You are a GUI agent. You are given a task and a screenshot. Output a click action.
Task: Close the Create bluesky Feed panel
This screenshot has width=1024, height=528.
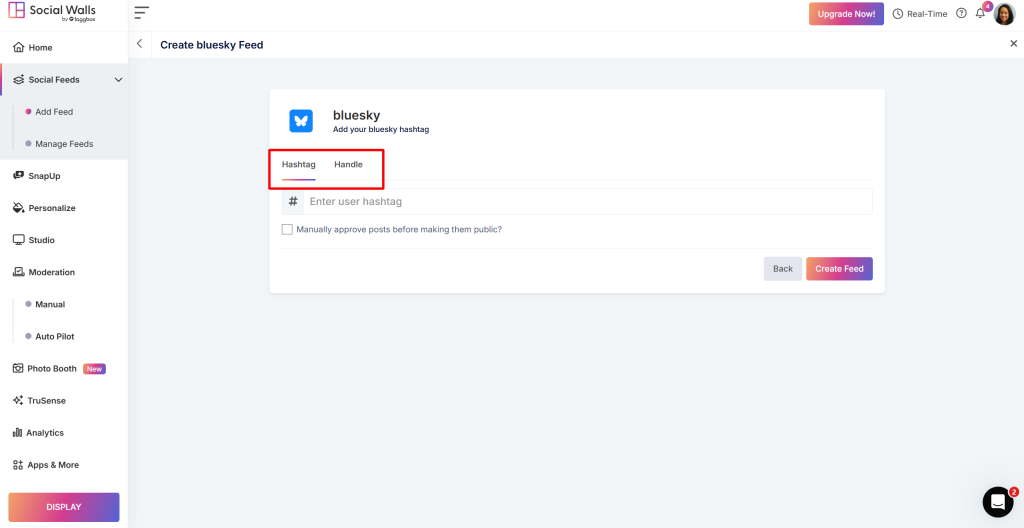click(1013, 44)
